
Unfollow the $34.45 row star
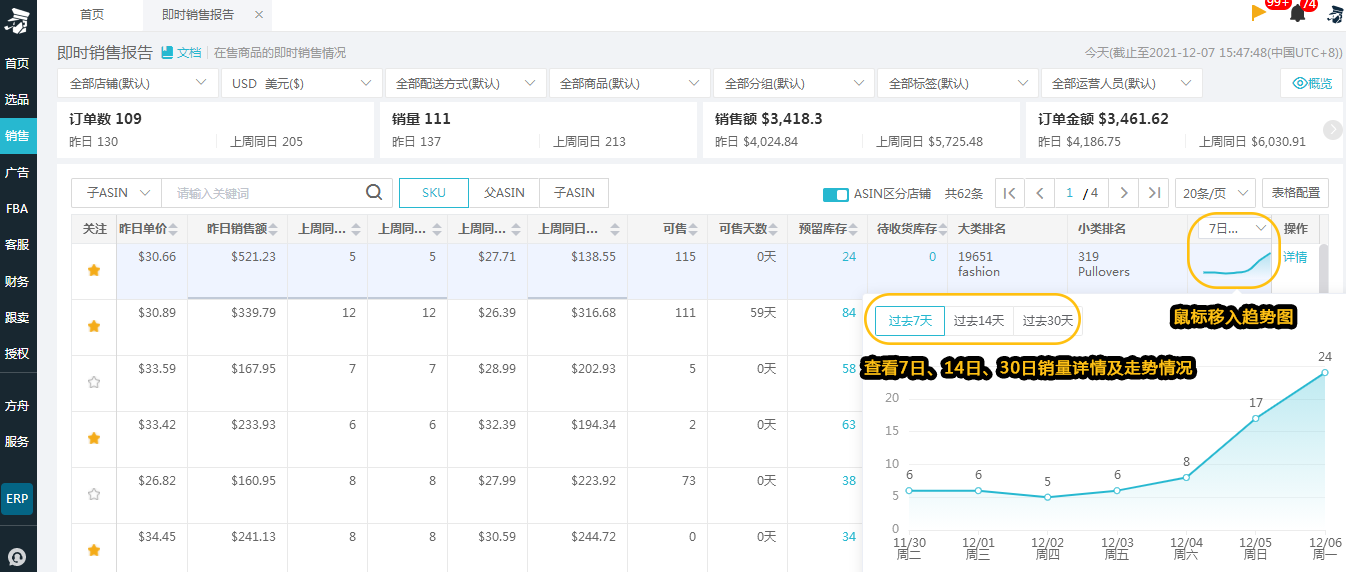point(94,550)
